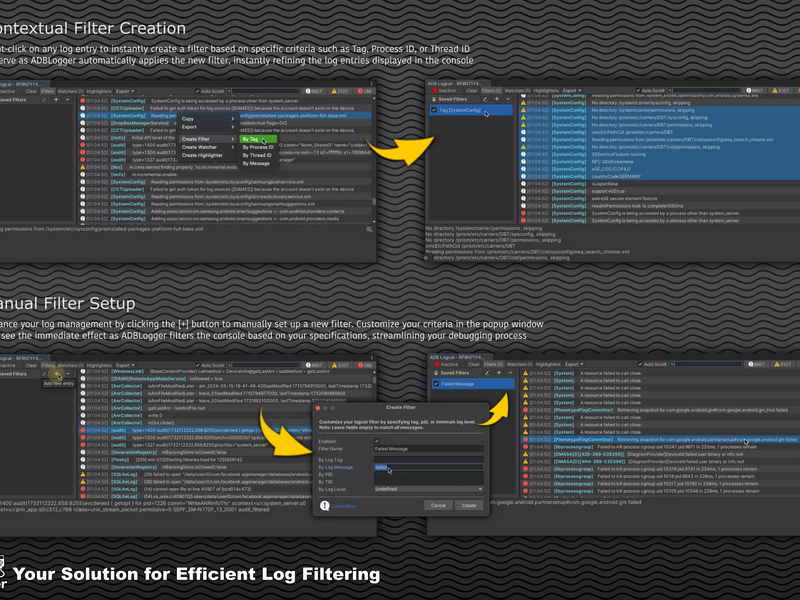The image size is (800, 600).
Task: Switch to Watchers (1) tab in the SystemConfig filter window
Action: (517, 90)
